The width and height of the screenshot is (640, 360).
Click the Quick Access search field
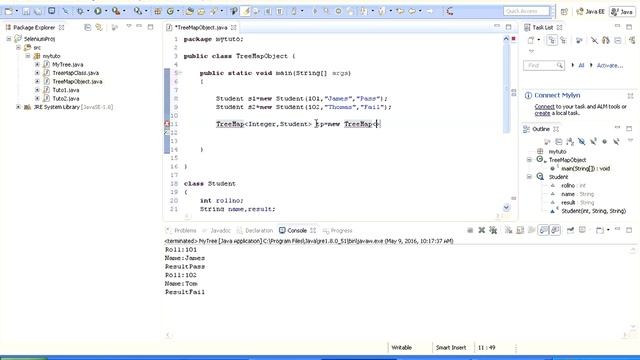point(527,11)
